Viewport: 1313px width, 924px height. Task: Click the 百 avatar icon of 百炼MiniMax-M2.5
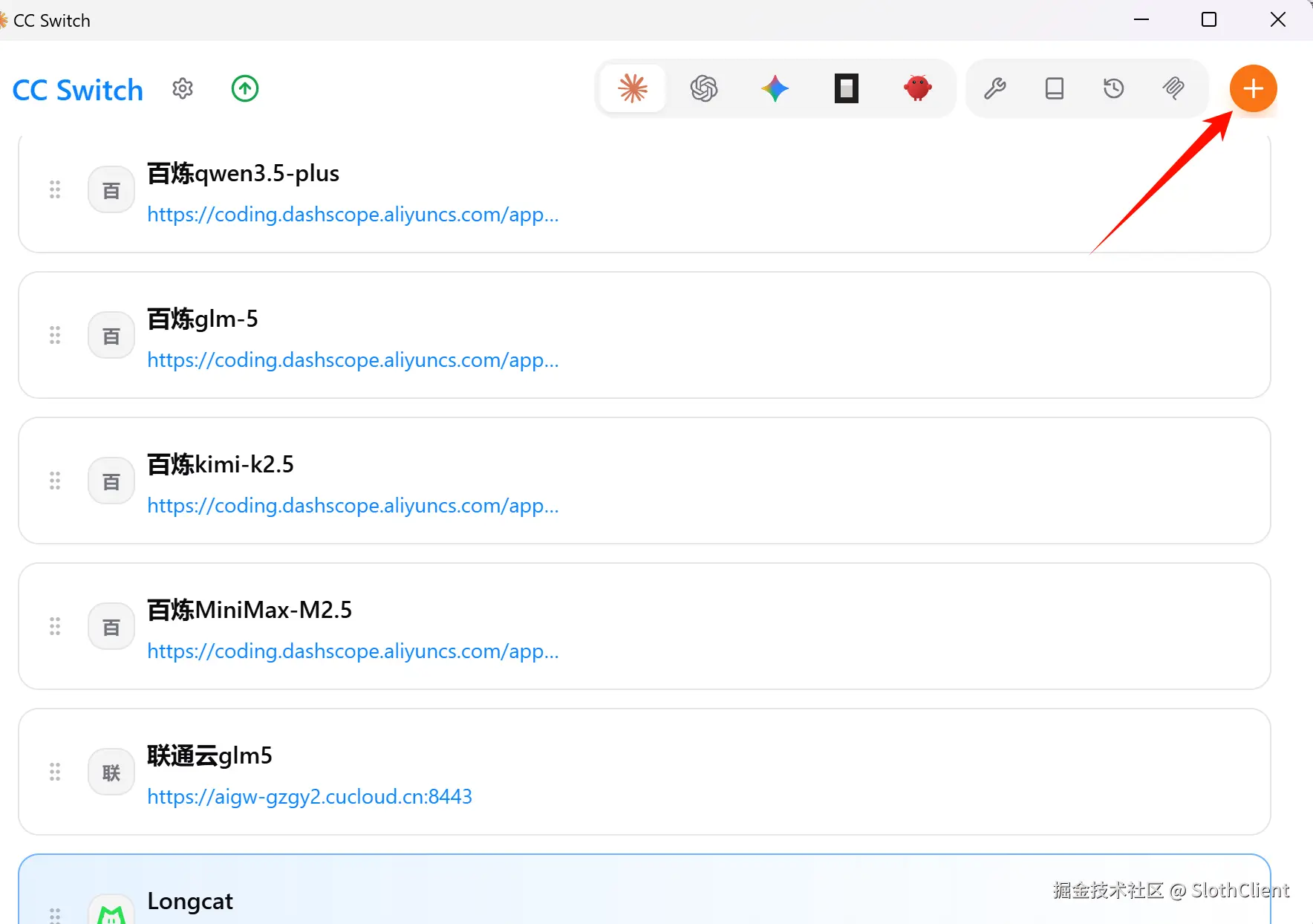point(111,626)
